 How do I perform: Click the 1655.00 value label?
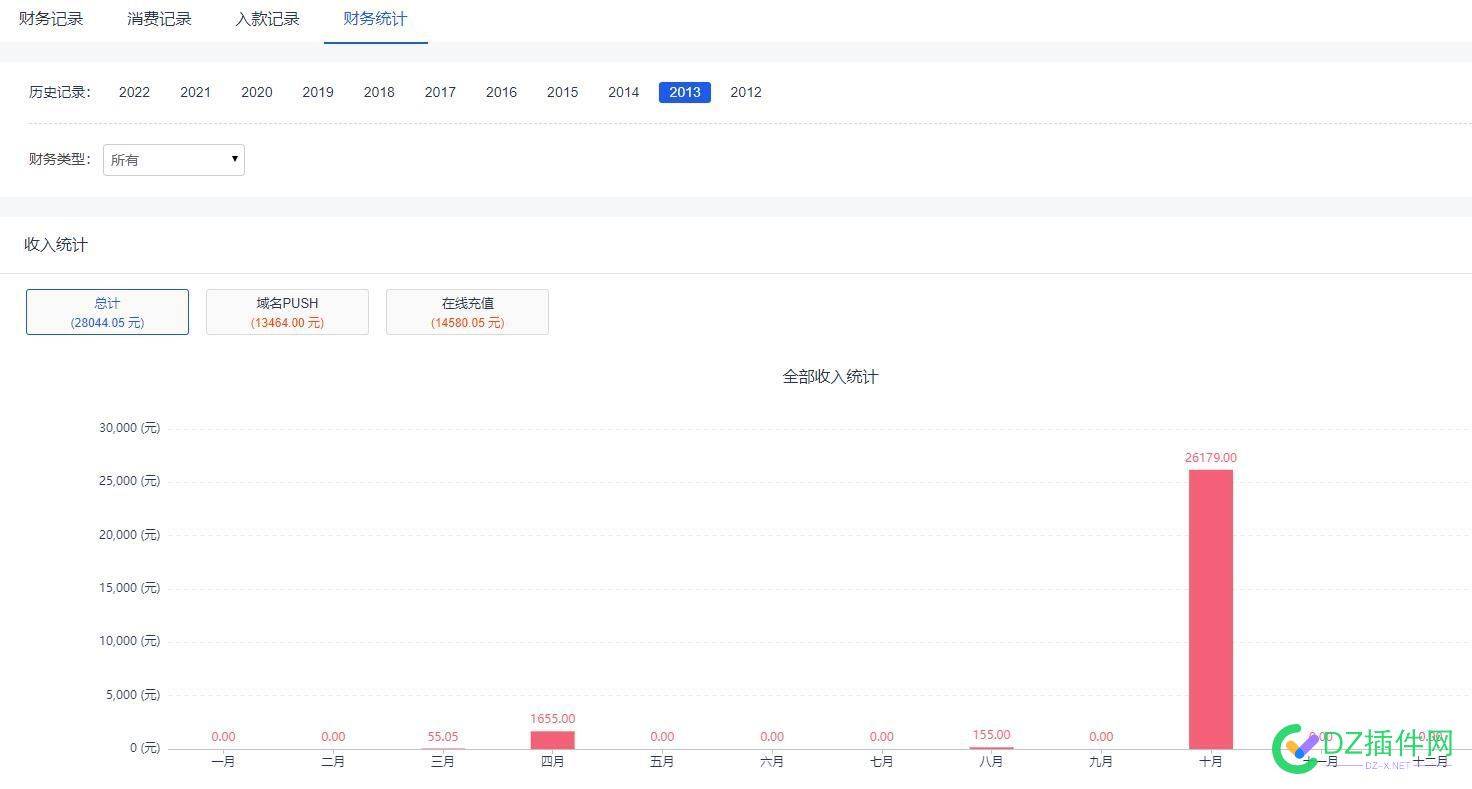point(552,719)
